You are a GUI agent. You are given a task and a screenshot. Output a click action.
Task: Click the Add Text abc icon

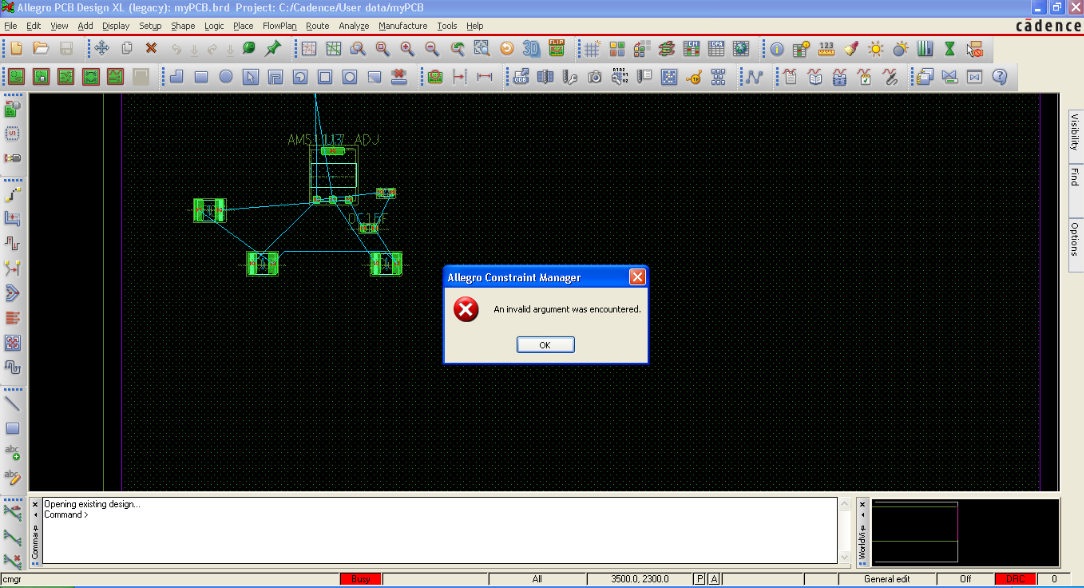click(12, 453)
